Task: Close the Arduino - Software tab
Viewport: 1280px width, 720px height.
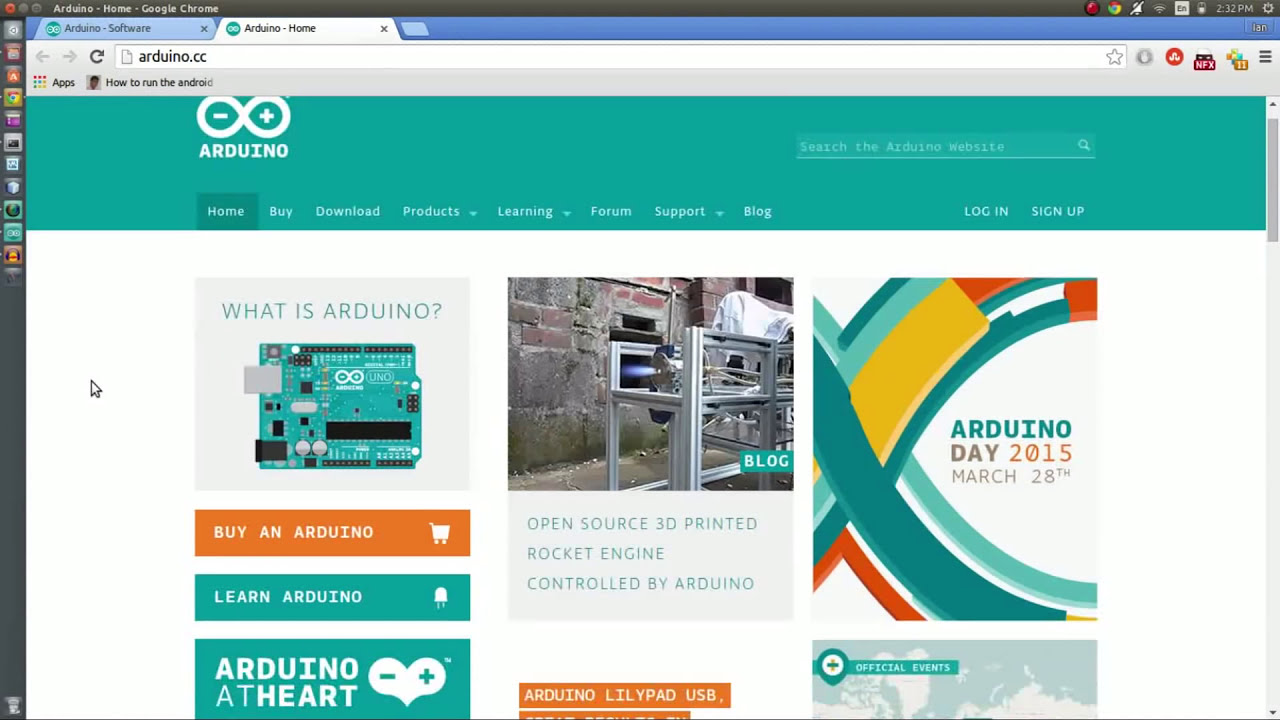Action: [x=205, y=28]
